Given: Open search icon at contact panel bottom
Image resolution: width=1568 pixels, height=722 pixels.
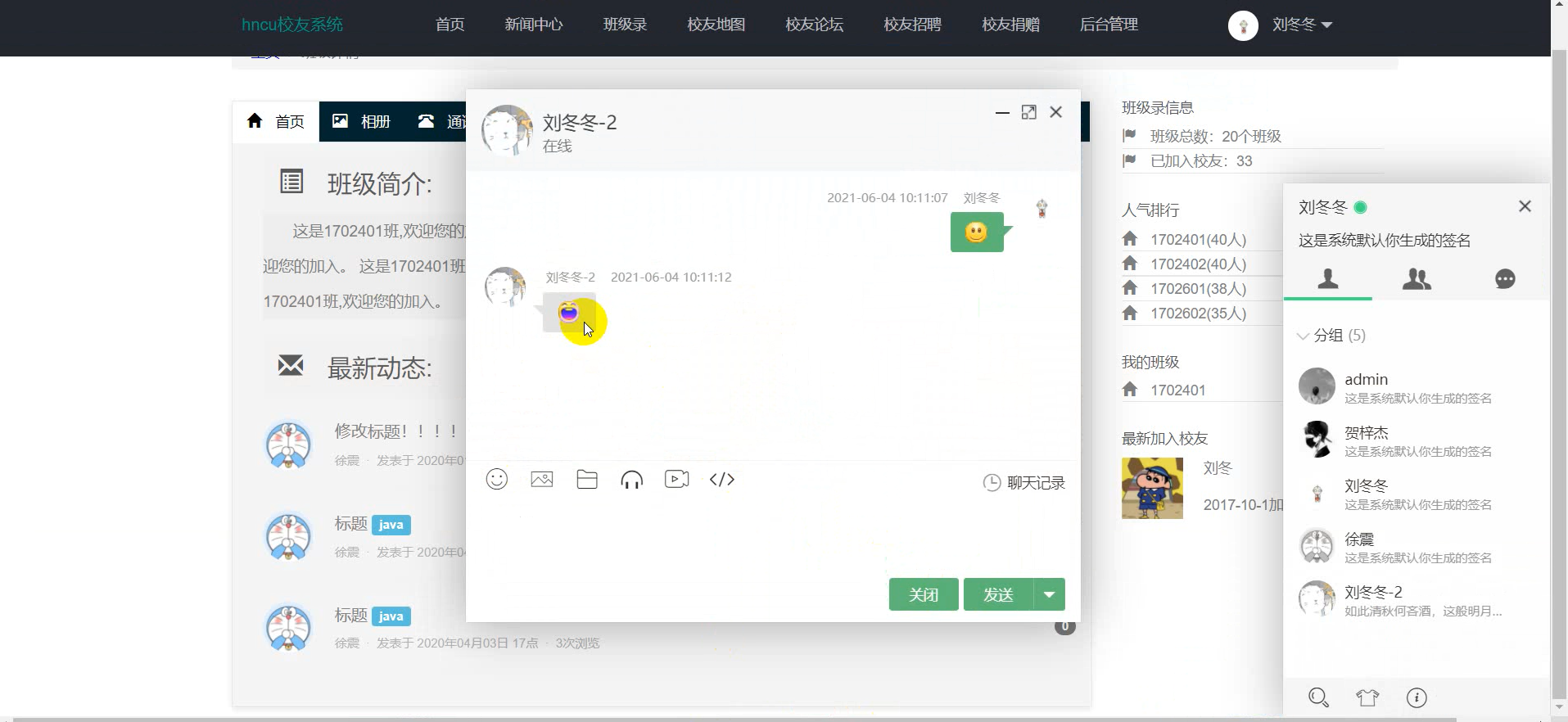Looking at the screenshot, I should point(1318,697).
